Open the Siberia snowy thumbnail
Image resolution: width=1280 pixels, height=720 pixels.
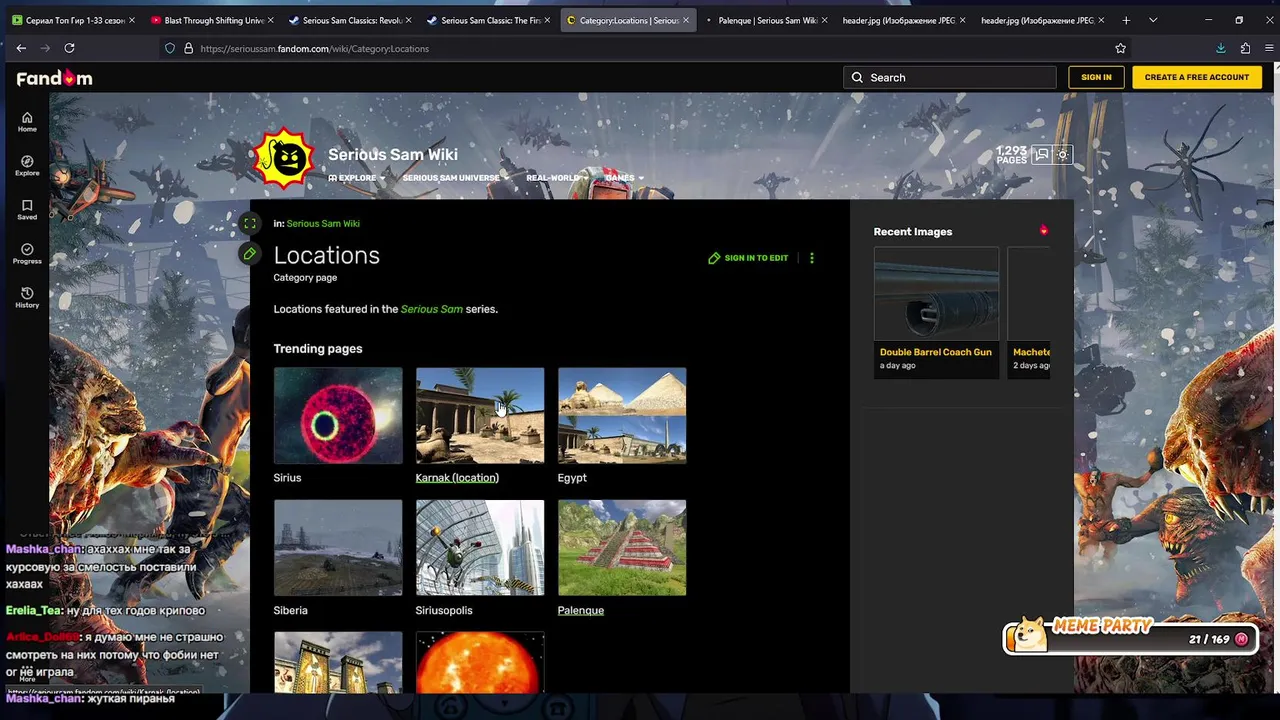pyautogui.click(x=338, y=547)
